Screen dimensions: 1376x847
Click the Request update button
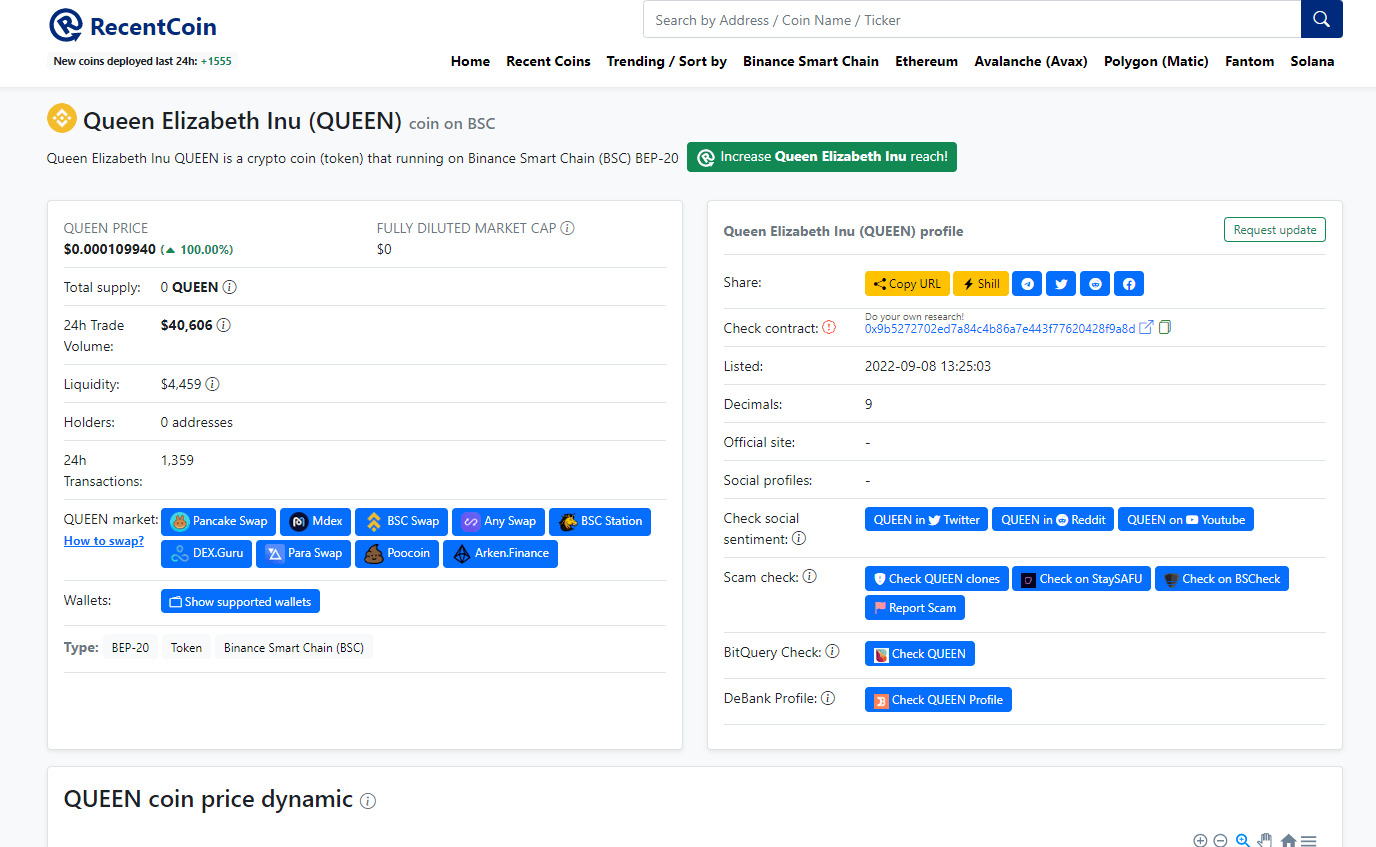(1275, 230)
